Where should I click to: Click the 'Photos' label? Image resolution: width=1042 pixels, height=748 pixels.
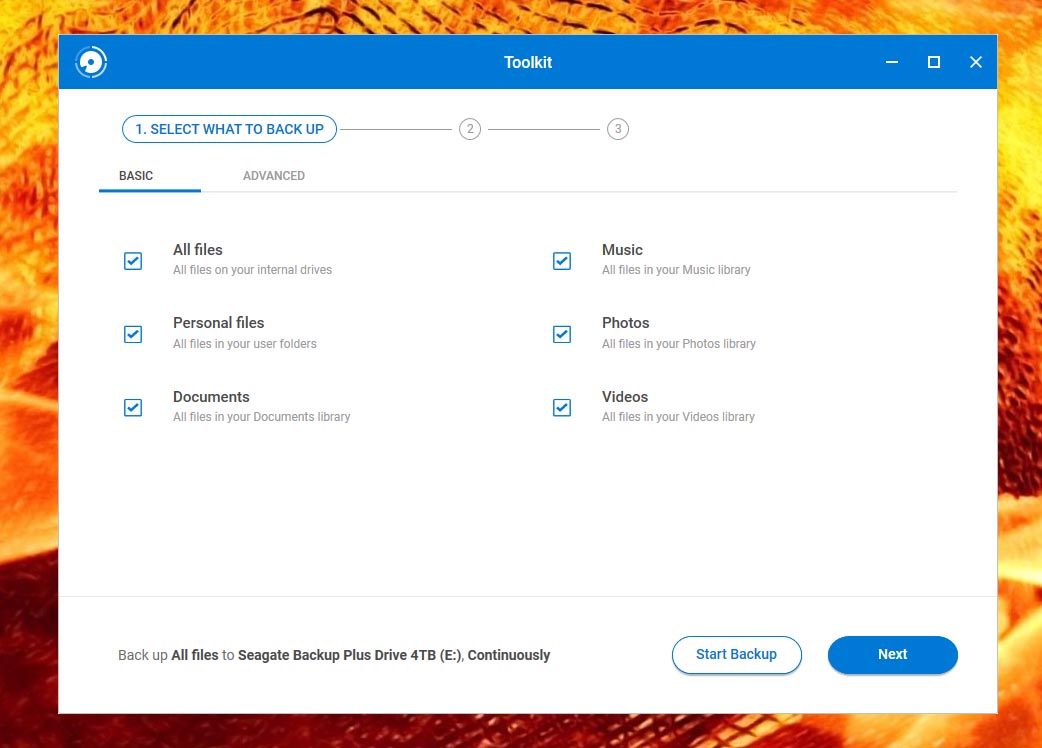(x=626, y=323)
